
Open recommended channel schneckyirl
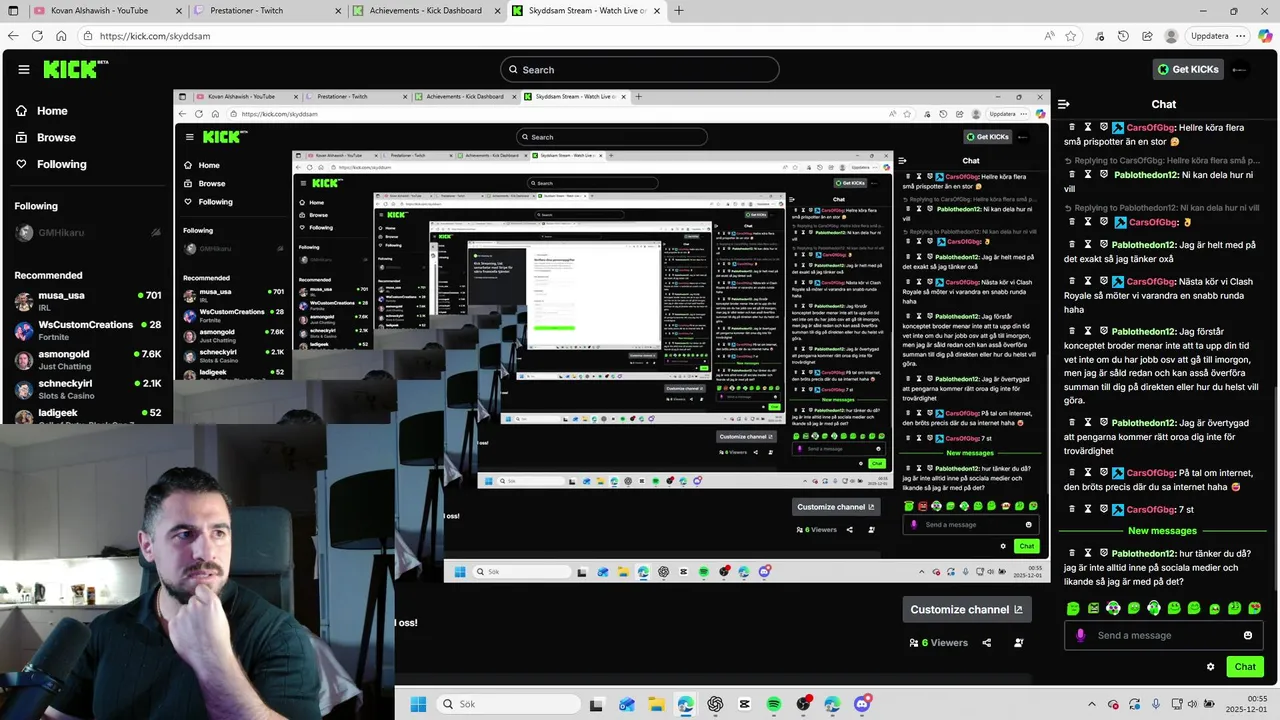(x=87, y=389)
